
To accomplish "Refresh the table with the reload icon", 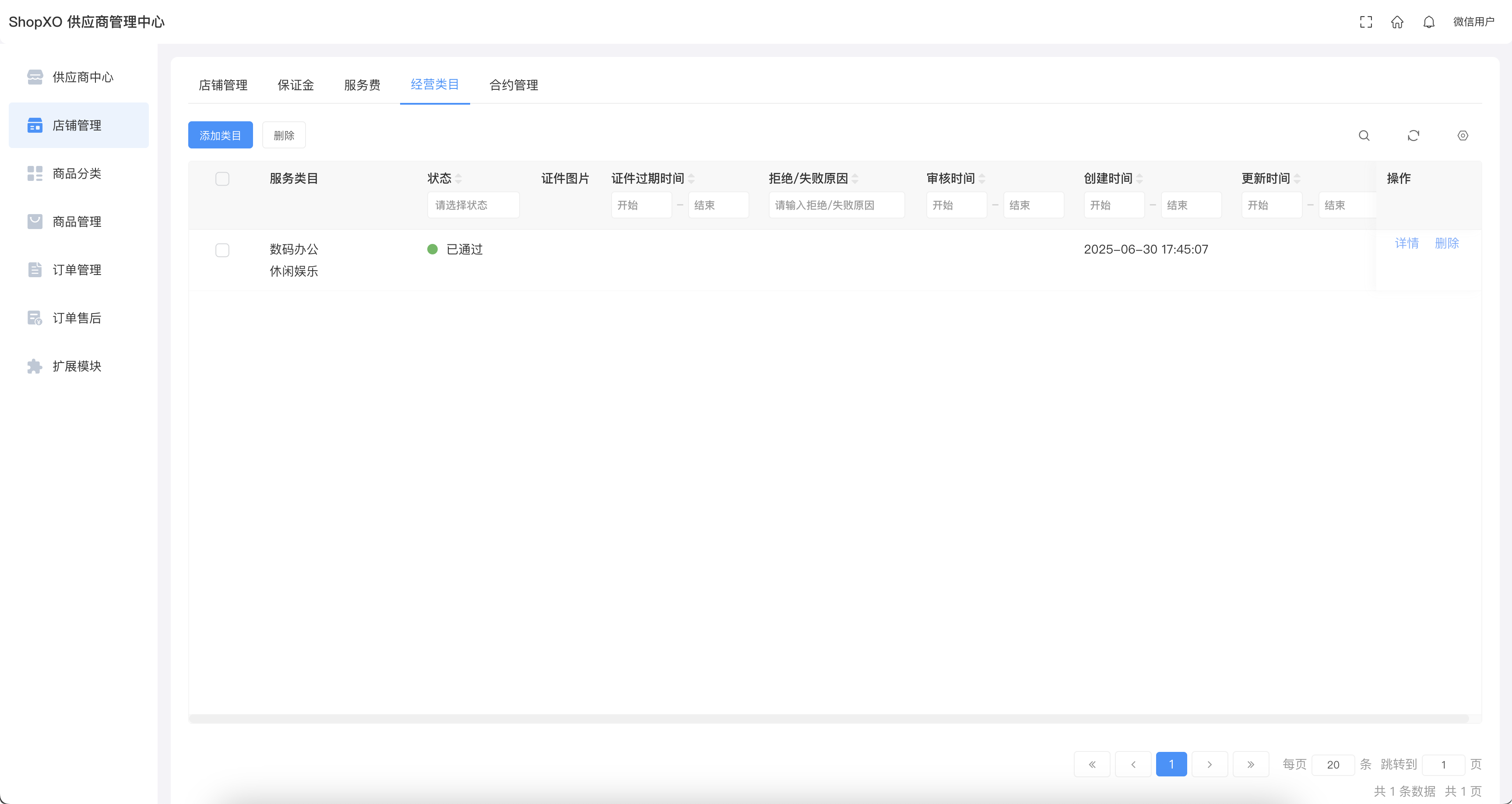I will (1414, 136).
